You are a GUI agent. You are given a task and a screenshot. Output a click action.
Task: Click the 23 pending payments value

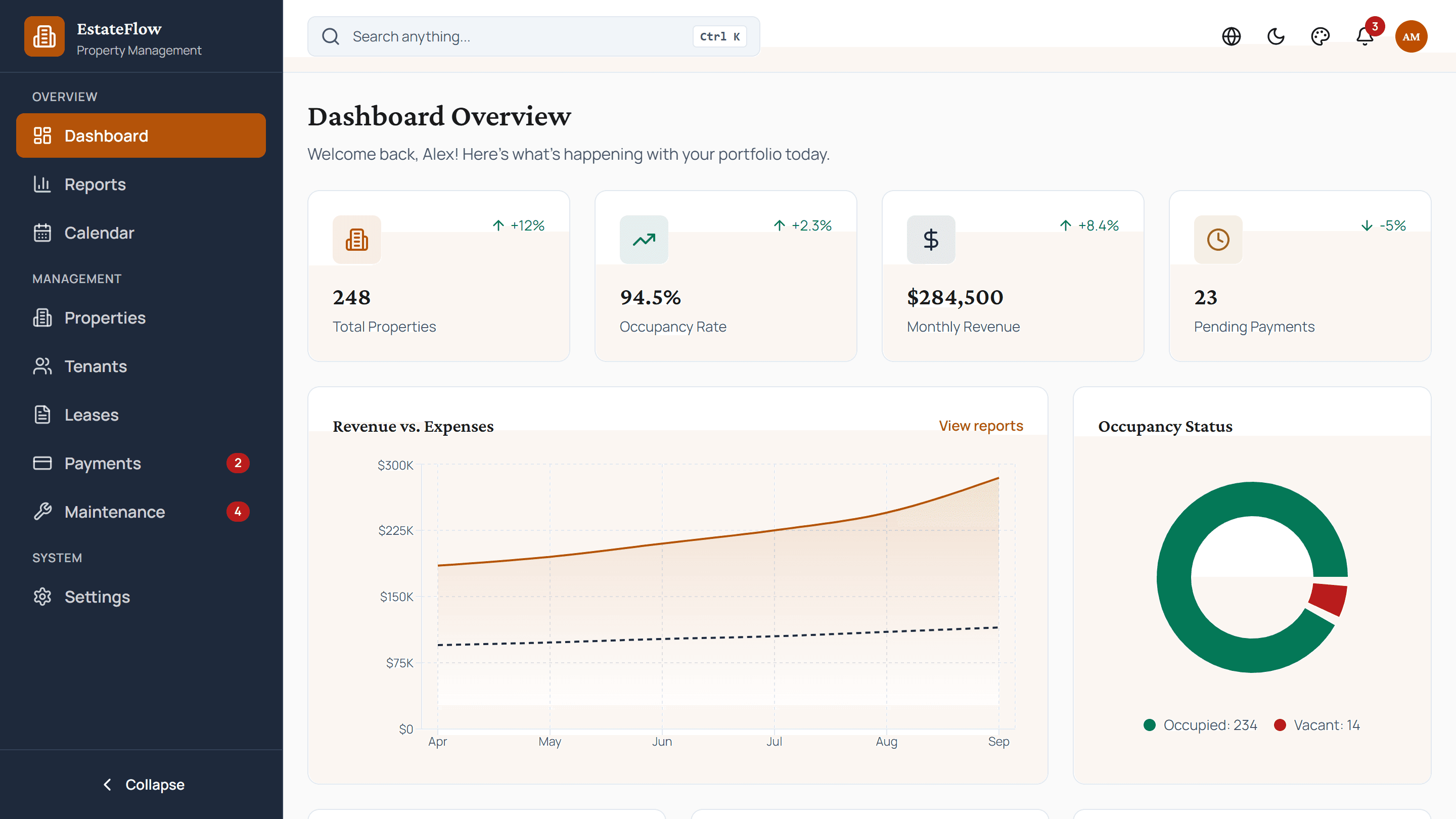[x=1205, y=297]
